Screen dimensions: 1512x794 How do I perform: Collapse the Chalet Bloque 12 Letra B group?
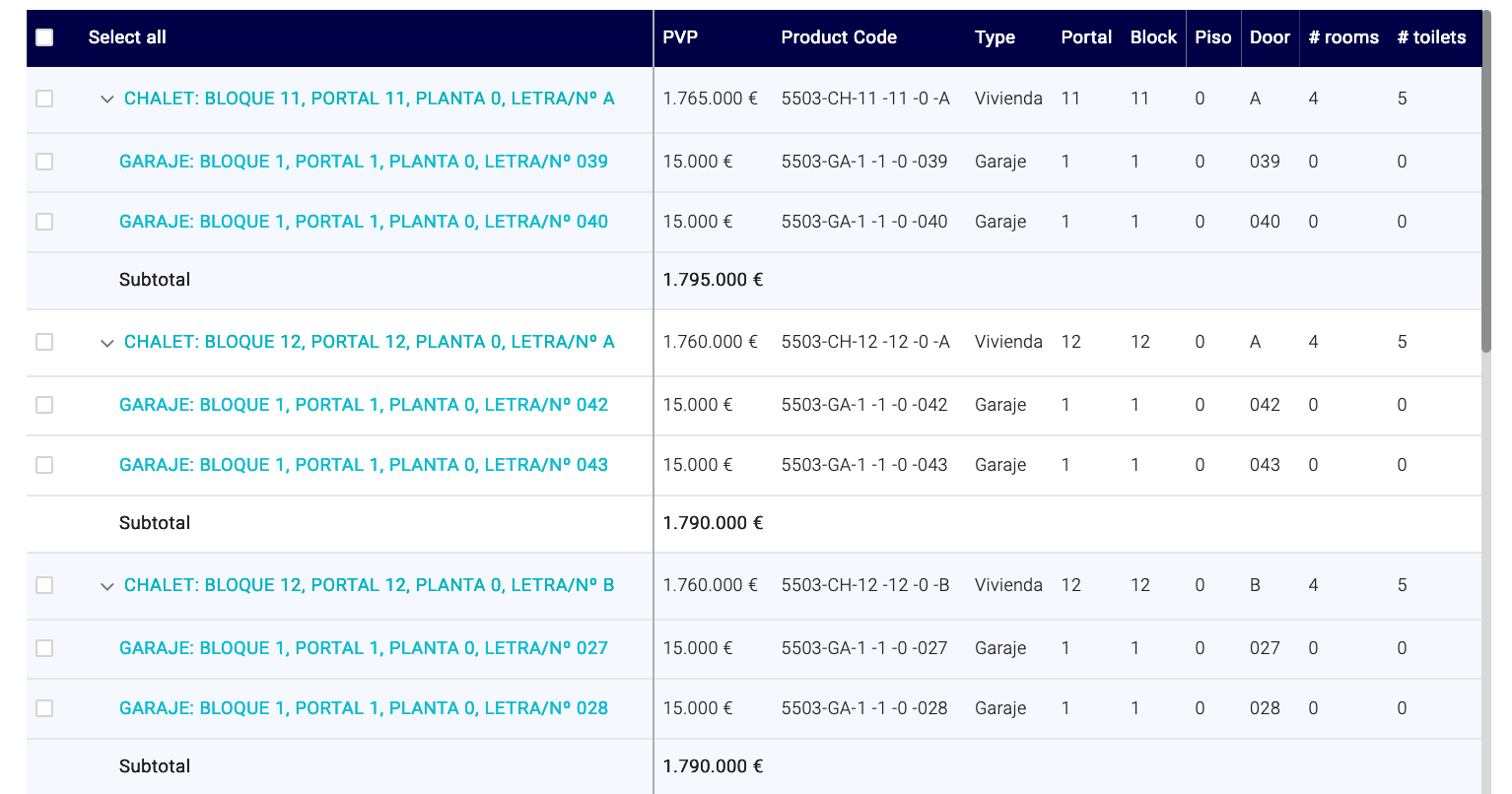[107, 586]
